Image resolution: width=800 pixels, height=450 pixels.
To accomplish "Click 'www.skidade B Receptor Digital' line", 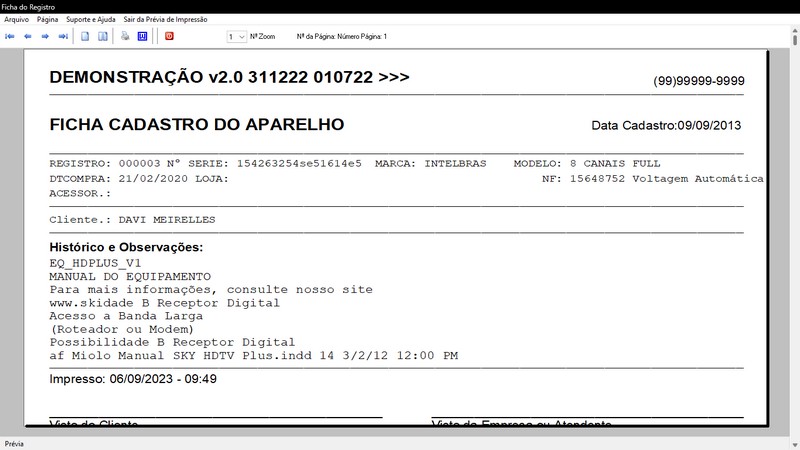I will (164, 303).
